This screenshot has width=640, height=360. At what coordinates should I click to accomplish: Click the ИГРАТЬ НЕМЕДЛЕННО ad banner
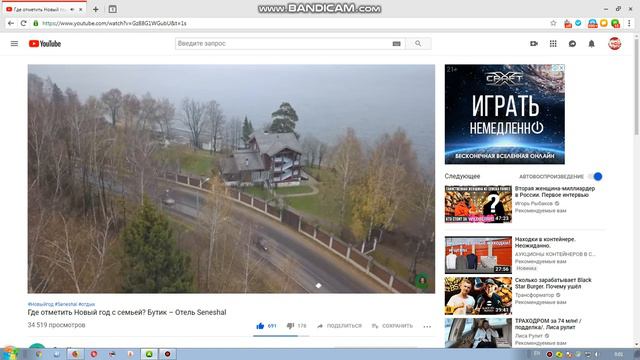[504, 114]
